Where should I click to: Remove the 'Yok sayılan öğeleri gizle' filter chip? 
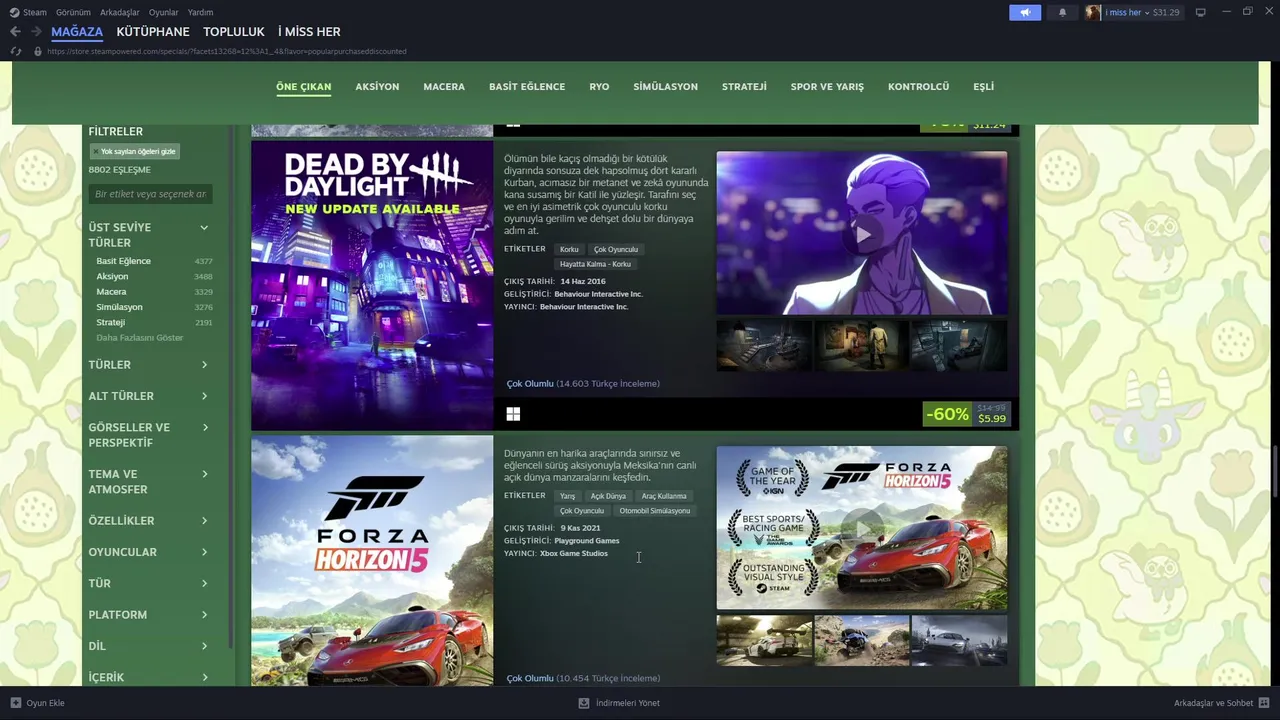coord(134,151)
